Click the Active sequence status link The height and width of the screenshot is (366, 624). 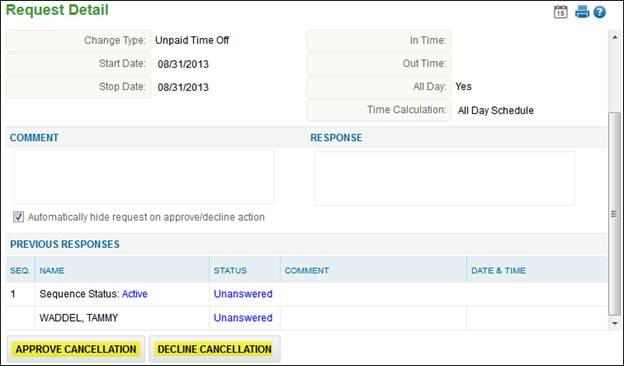click(135, 294)
